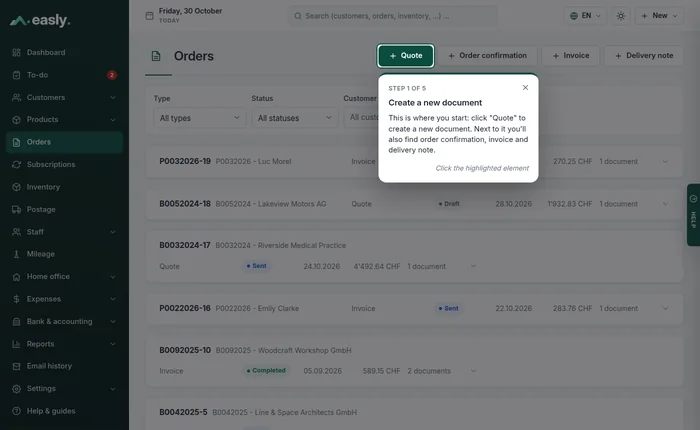Click the Invoice button
Screen dimensions: 700x430
pyautogui.click(x=571, y=56)
